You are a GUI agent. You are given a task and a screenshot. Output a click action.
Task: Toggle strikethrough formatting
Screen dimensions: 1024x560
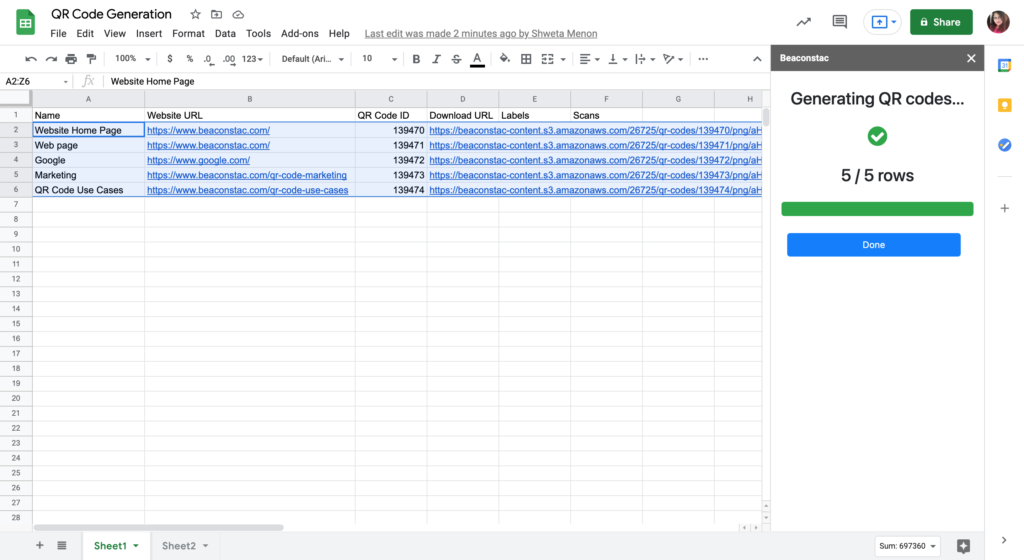click(x=456, y=59)
